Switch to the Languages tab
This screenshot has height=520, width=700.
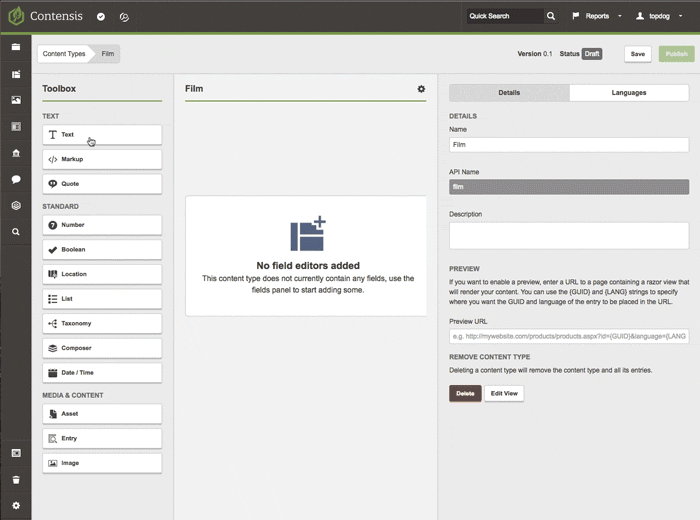coord(629,92)
